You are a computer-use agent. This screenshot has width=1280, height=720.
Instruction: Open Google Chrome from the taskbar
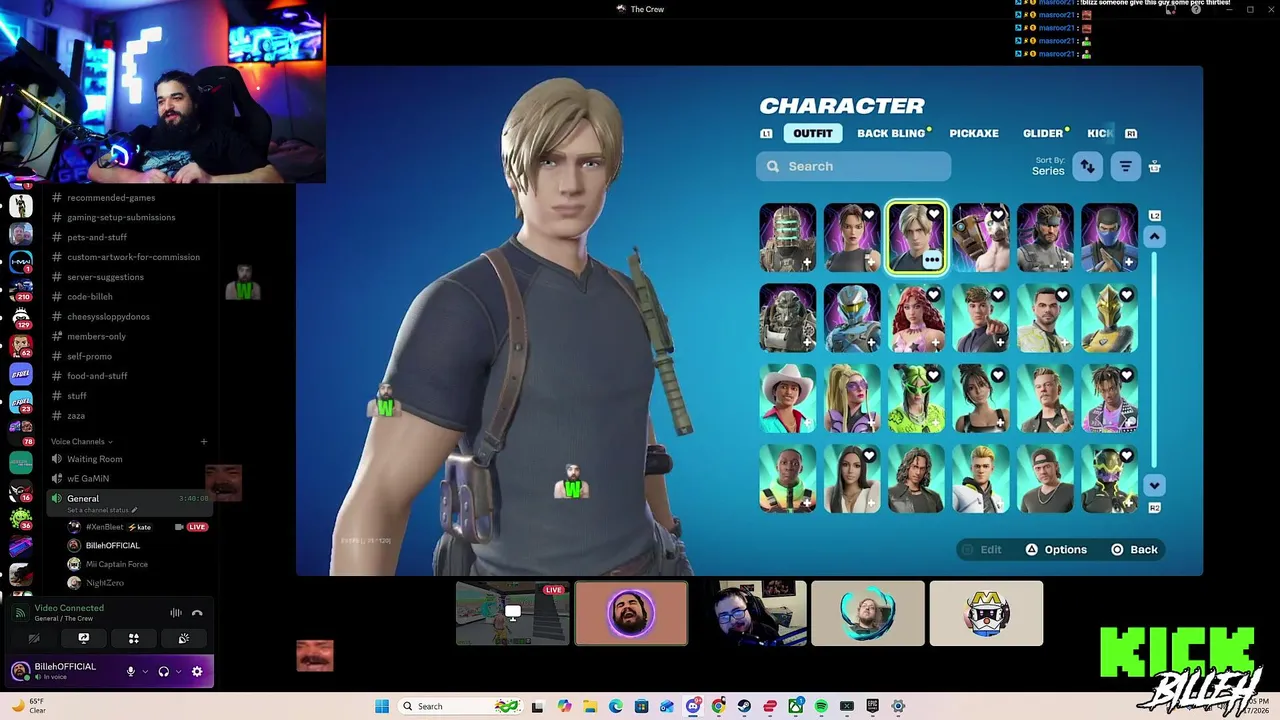pos(718,706)
